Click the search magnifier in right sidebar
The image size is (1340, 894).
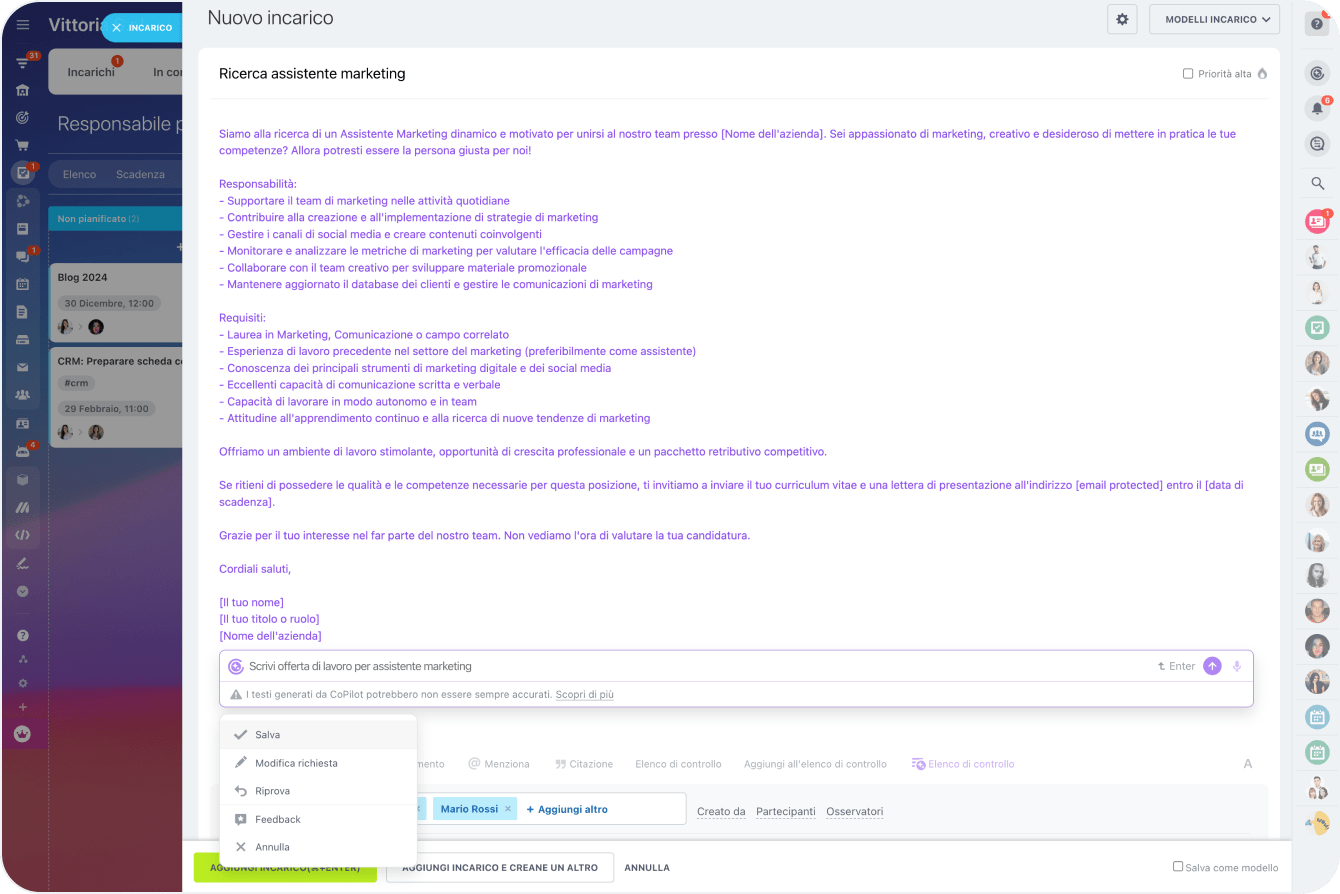pos(1317,183)
